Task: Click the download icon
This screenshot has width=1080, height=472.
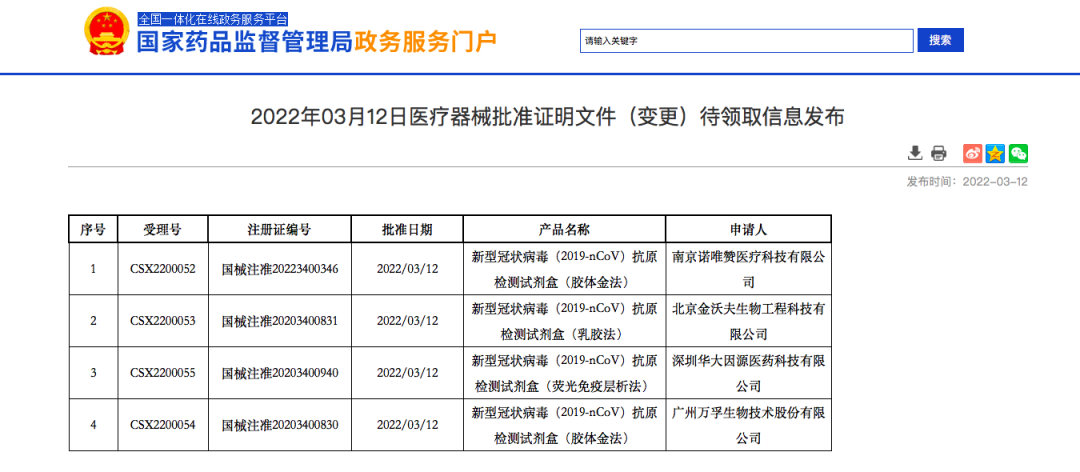Action: pos(915,153)
